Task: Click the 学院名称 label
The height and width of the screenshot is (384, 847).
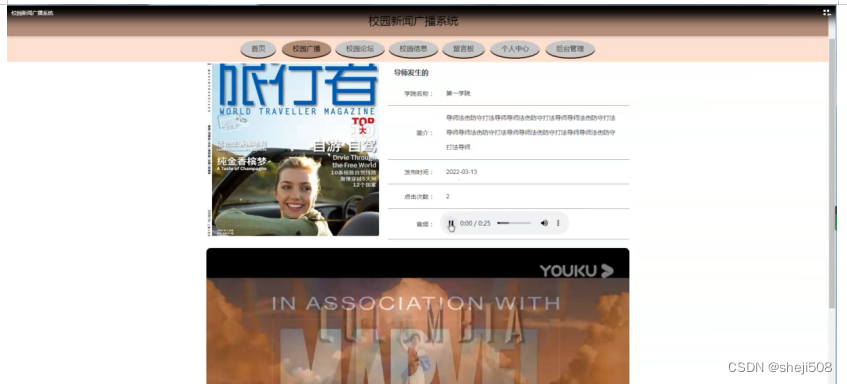Action: (x=419, y=93)
